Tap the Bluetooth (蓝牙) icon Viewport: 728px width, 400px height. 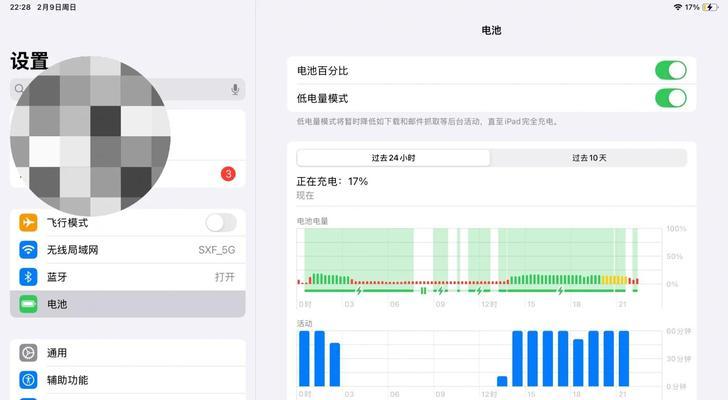point(28,277)
